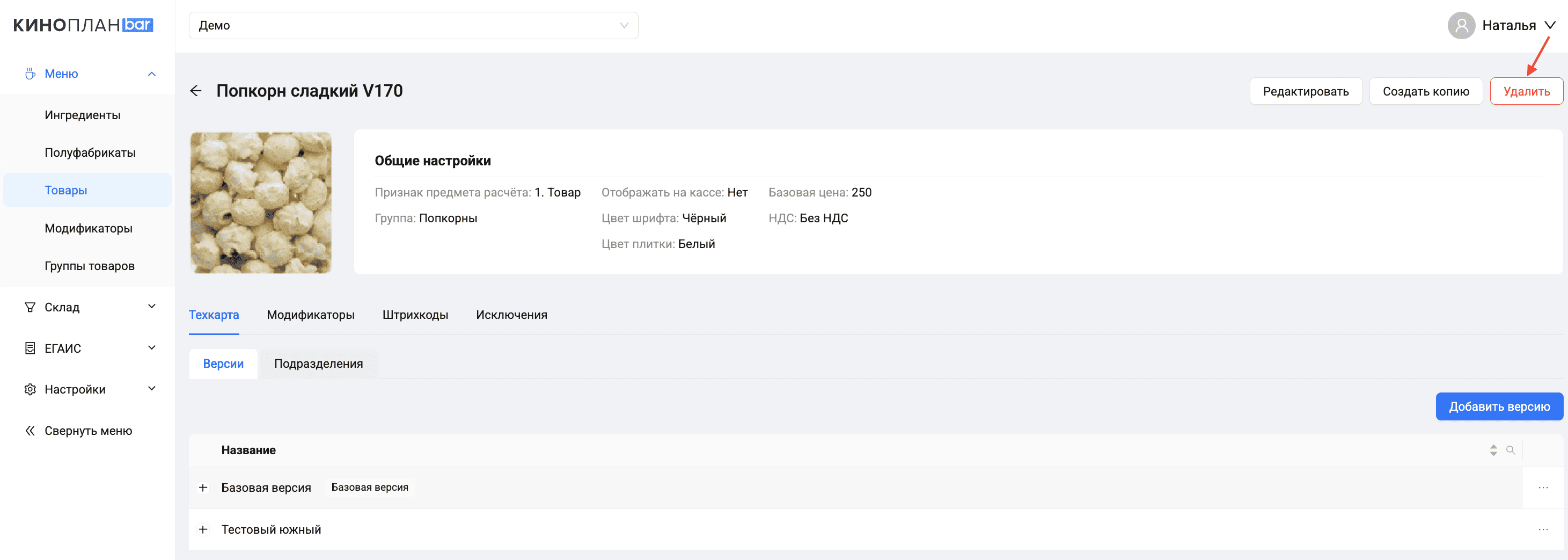Click the Удалить button
This screenshot has width=1568, height=560.
tap(1526, 91)
